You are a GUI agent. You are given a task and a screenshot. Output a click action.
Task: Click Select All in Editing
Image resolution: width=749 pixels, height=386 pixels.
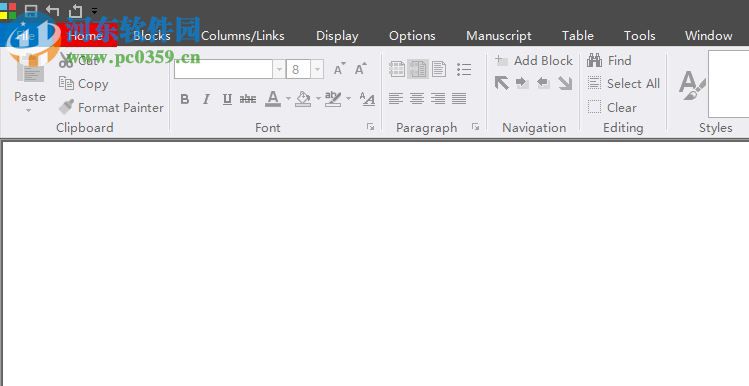623,84
